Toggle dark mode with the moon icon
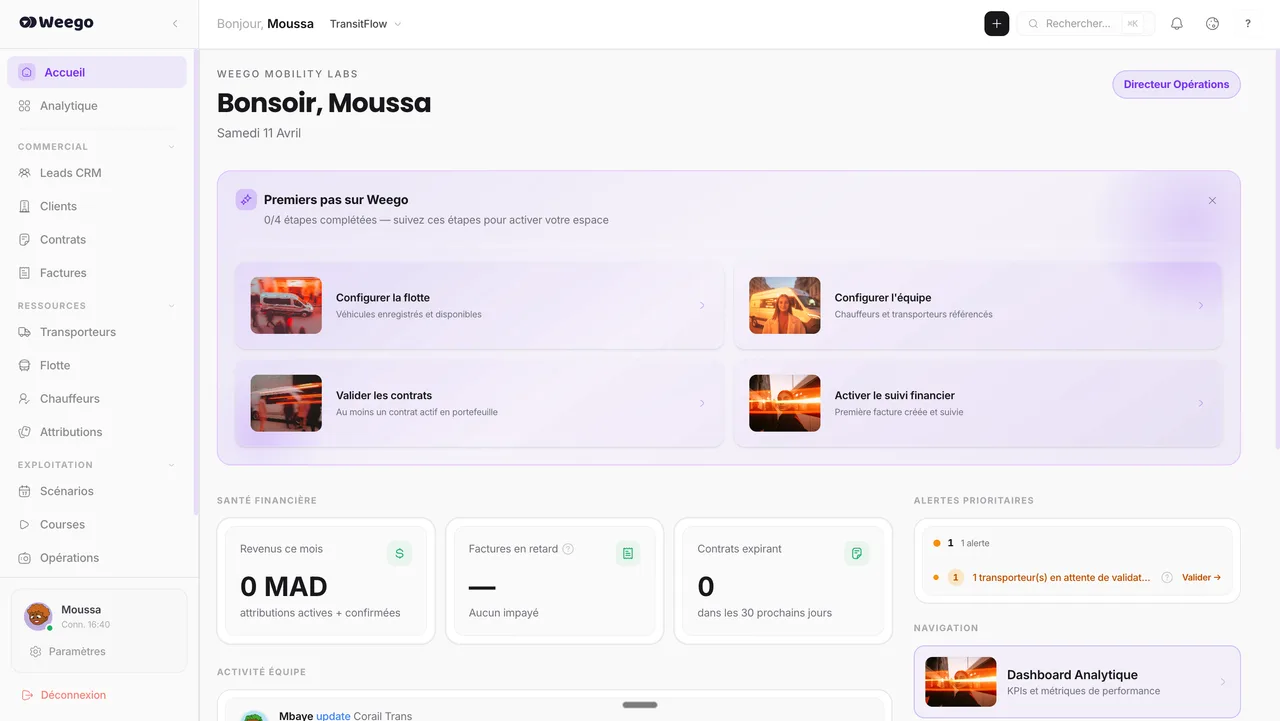Screen dimensions: 1280x721 (1212, 22)
